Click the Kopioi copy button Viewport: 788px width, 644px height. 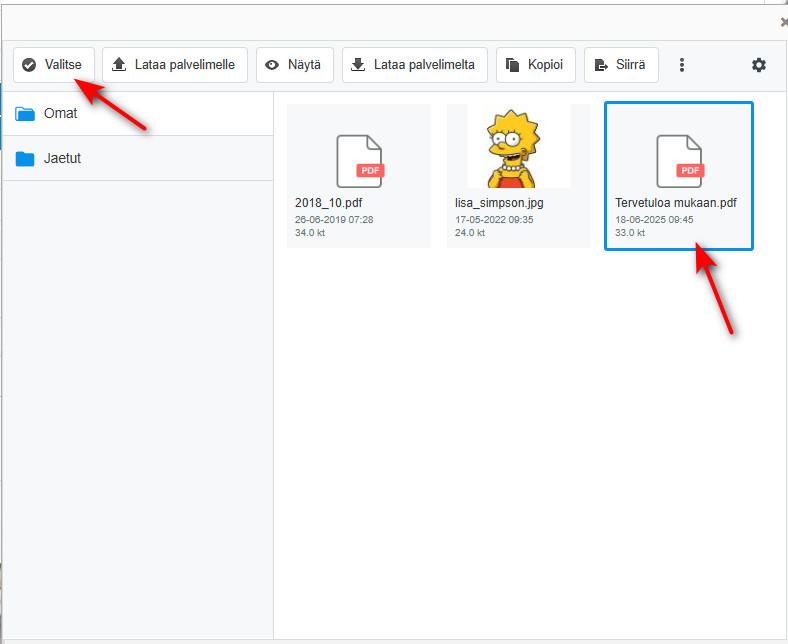536,65
